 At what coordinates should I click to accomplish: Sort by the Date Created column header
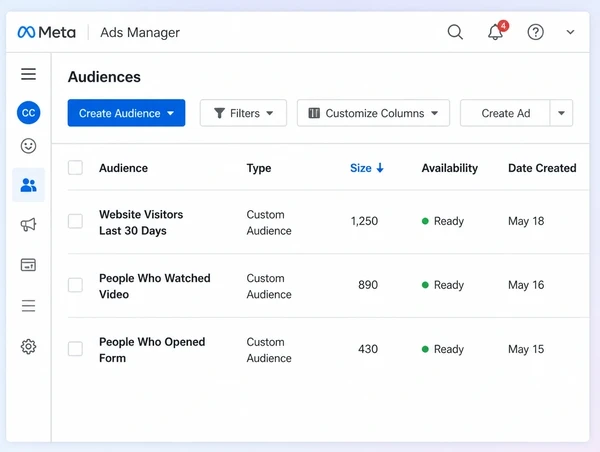[542, 168]
